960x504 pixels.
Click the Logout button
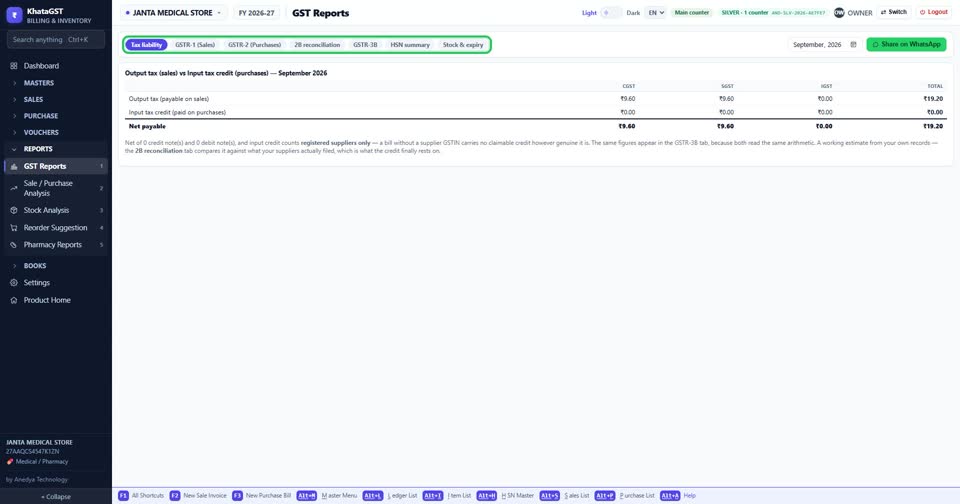click(934, 12)
